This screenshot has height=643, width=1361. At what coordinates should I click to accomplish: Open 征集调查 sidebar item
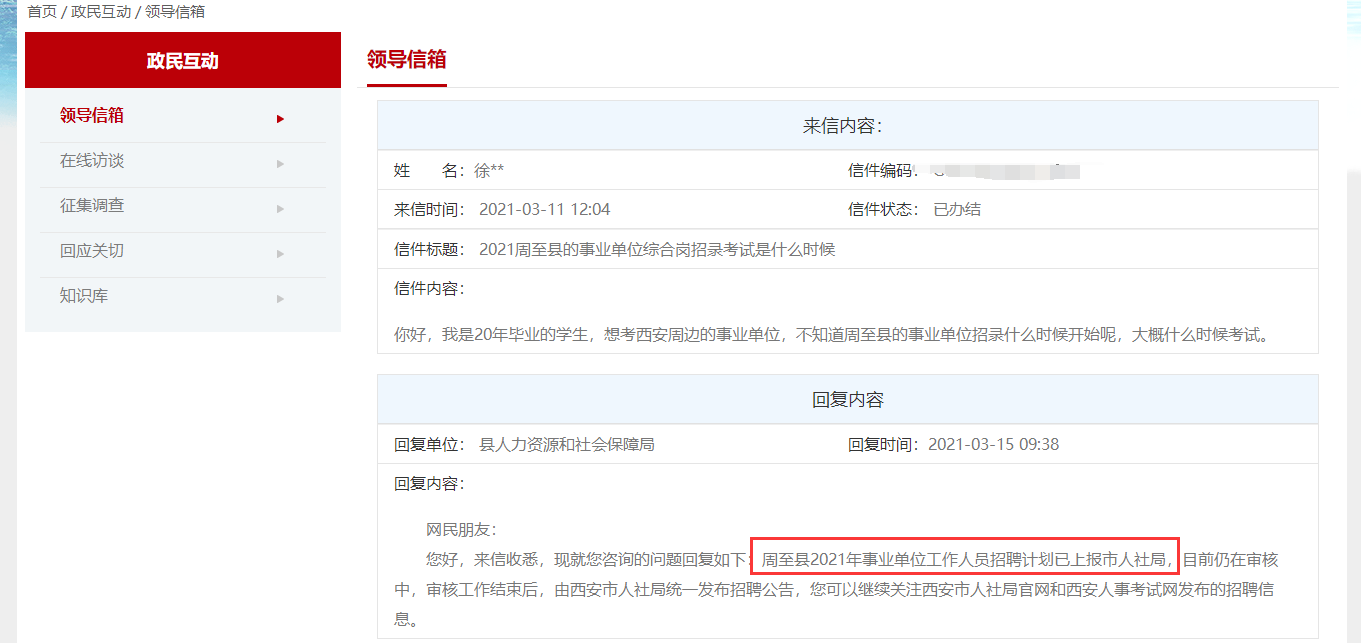[92, 206]
